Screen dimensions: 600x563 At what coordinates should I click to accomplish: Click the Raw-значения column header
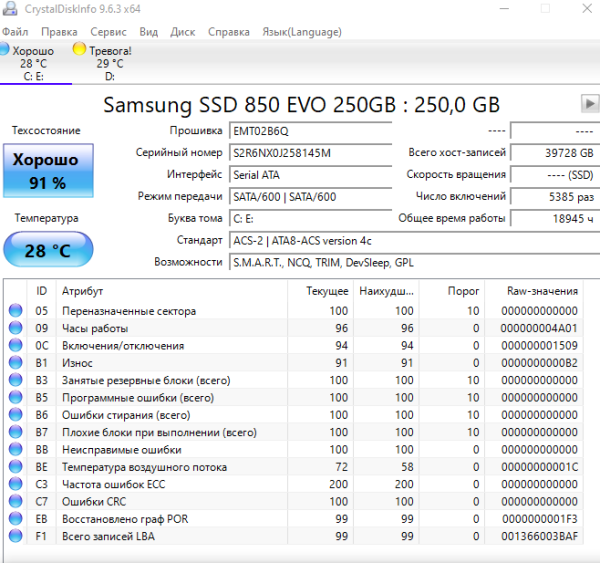543,290
